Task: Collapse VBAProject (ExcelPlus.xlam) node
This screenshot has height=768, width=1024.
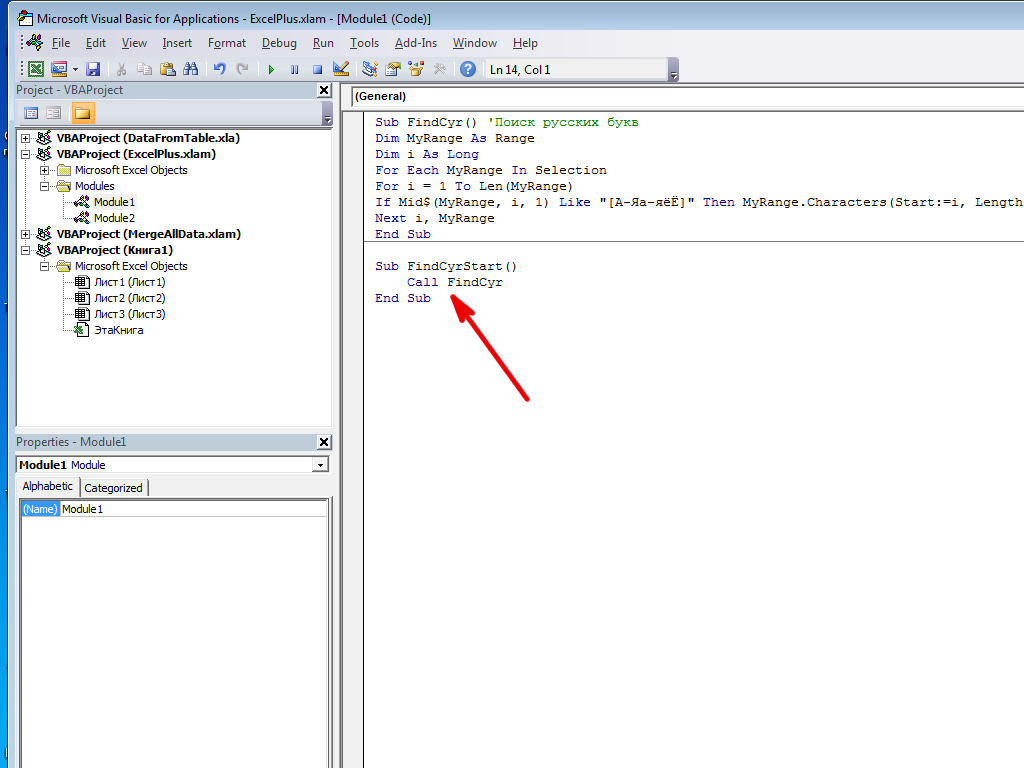Action: (x=25, y=155)
